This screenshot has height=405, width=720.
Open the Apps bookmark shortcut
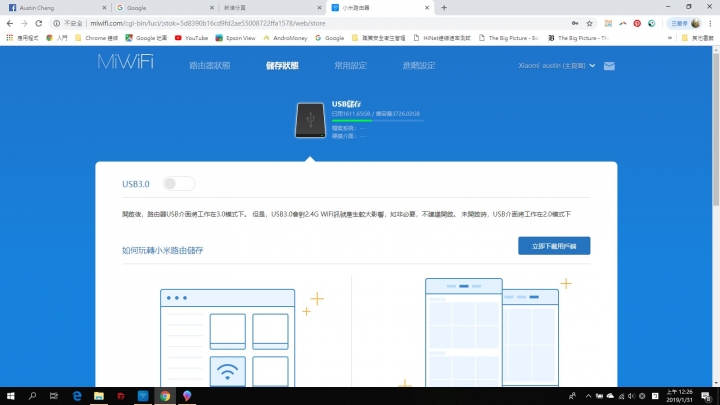(22, 38)
